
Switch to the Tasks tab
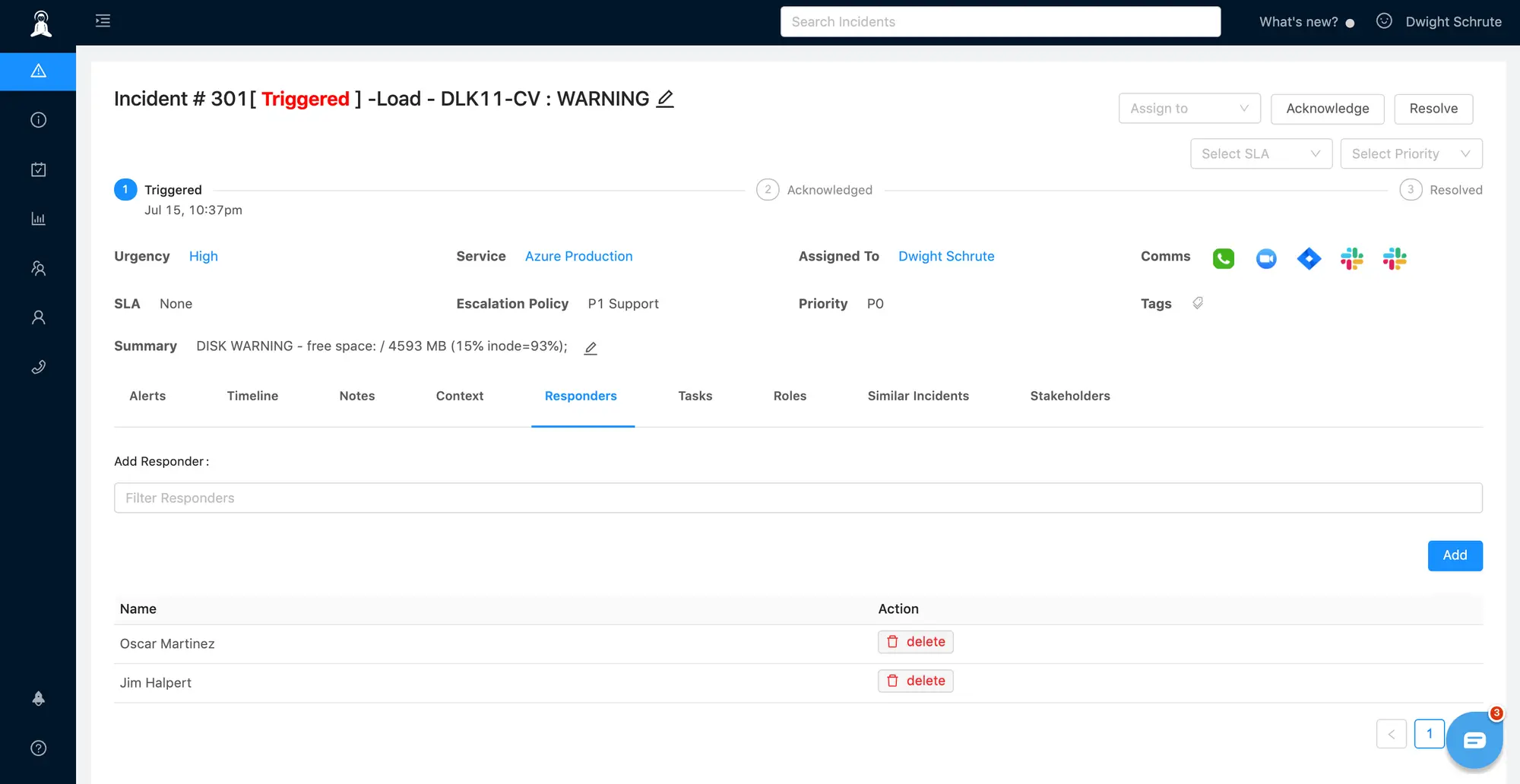695,396
